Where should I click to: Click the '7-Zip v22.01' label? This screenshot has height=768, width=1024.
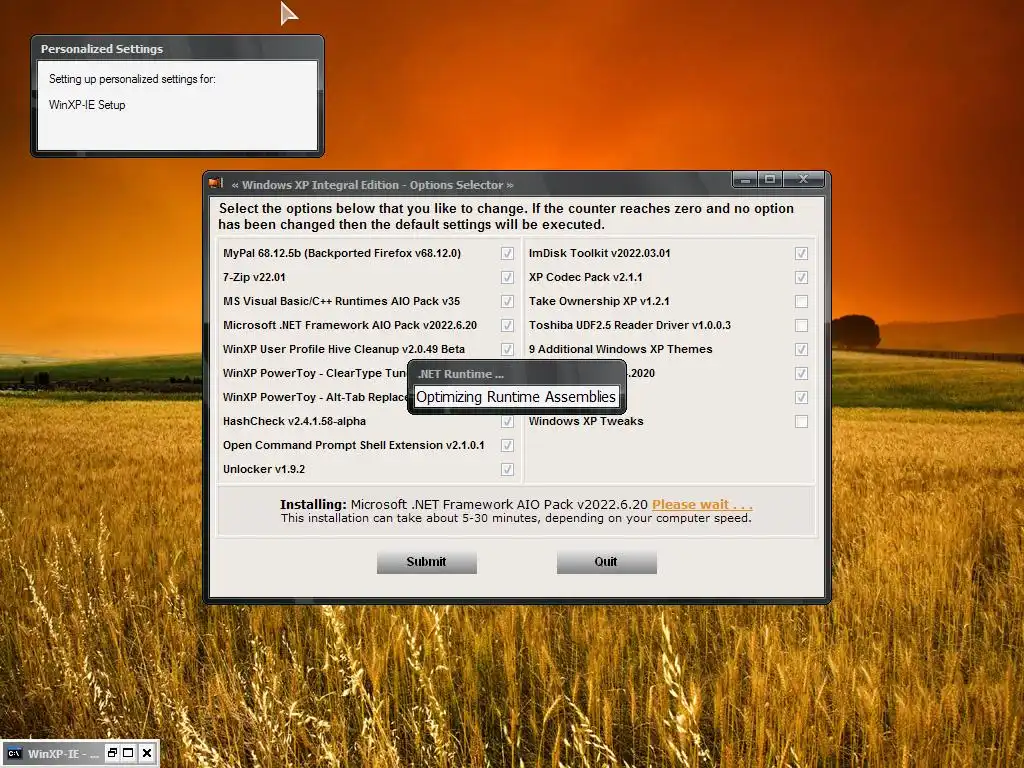tap(254, 278)
